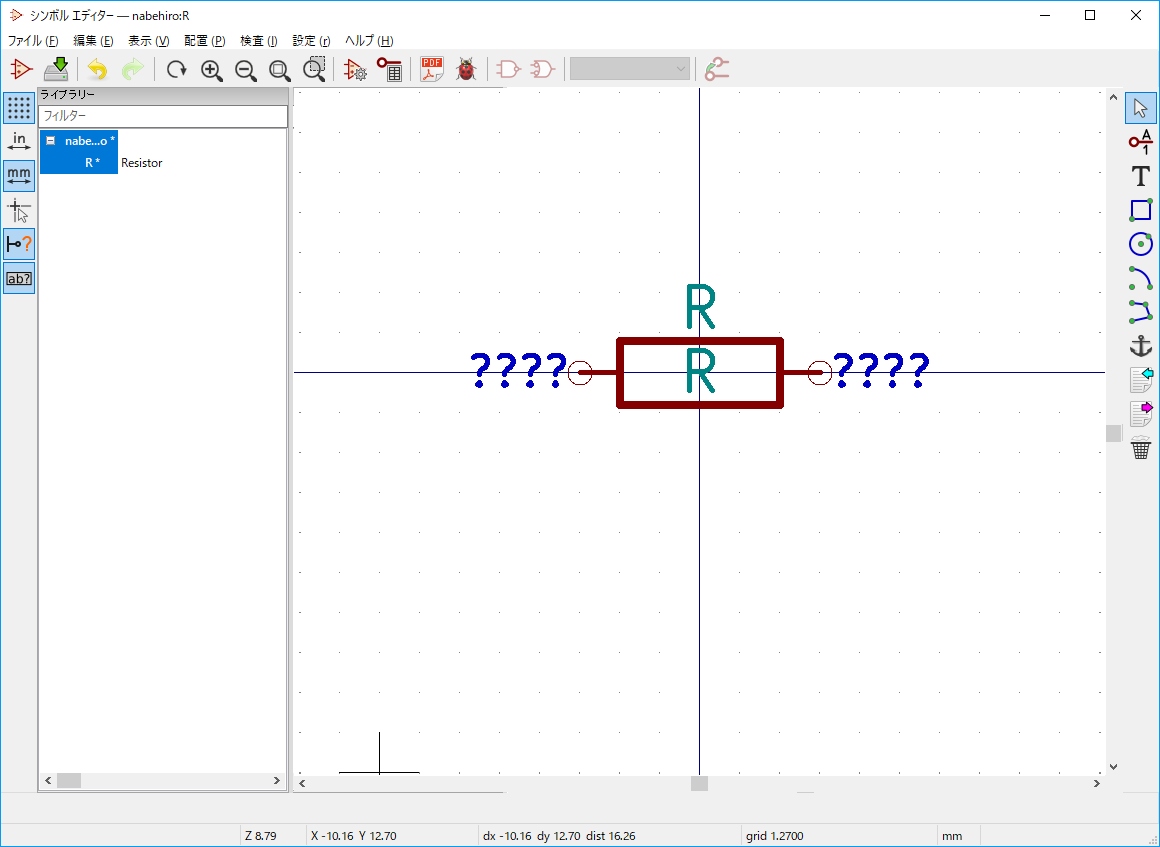
Task: Refresh the canvas view
Action: click(x=176, y=70)
